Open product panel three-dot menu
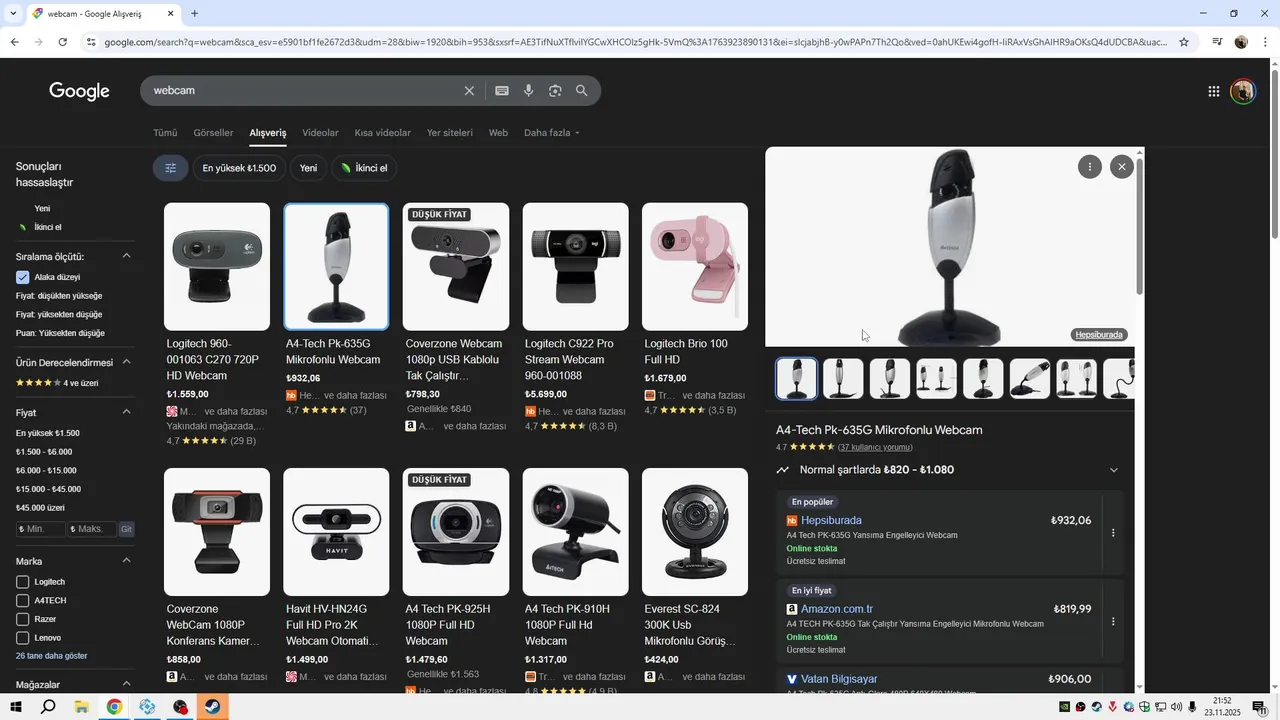Viewport: 1280px width, 720px height. [x=1090, y=167]
